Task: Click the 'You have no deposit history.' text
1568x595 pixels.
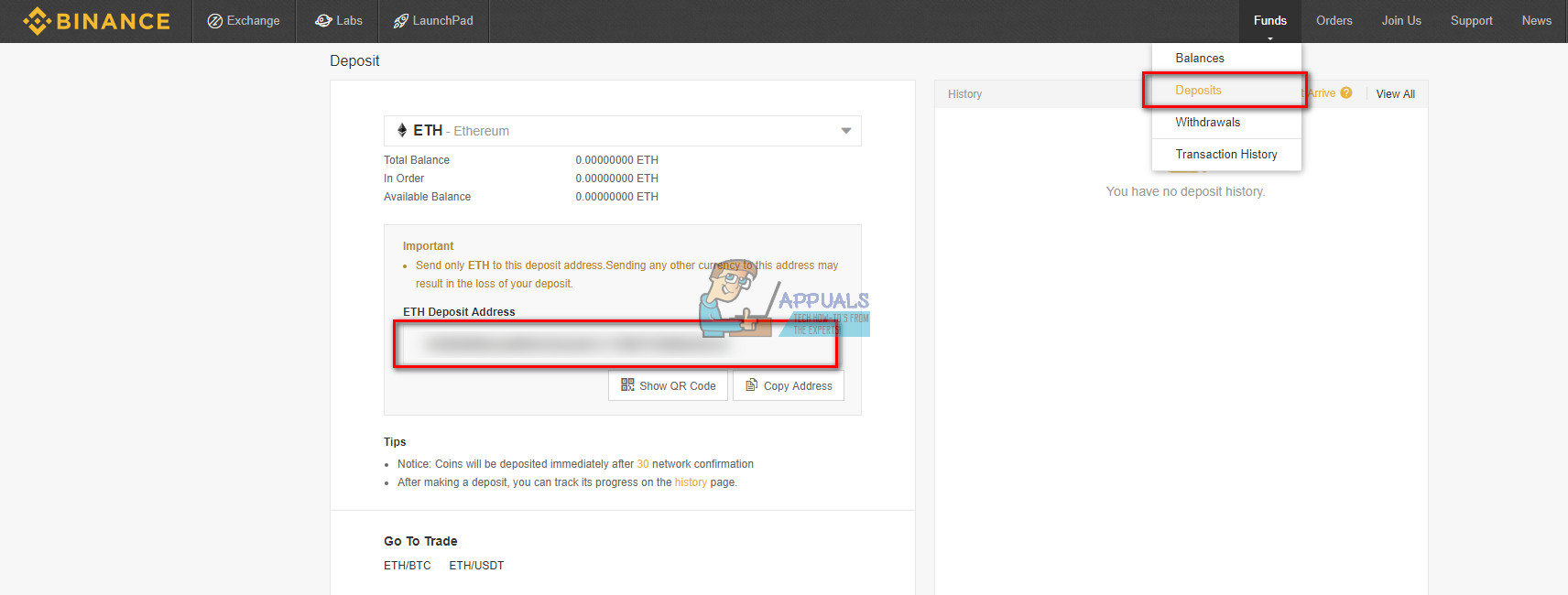Action: pos(1185,191)
